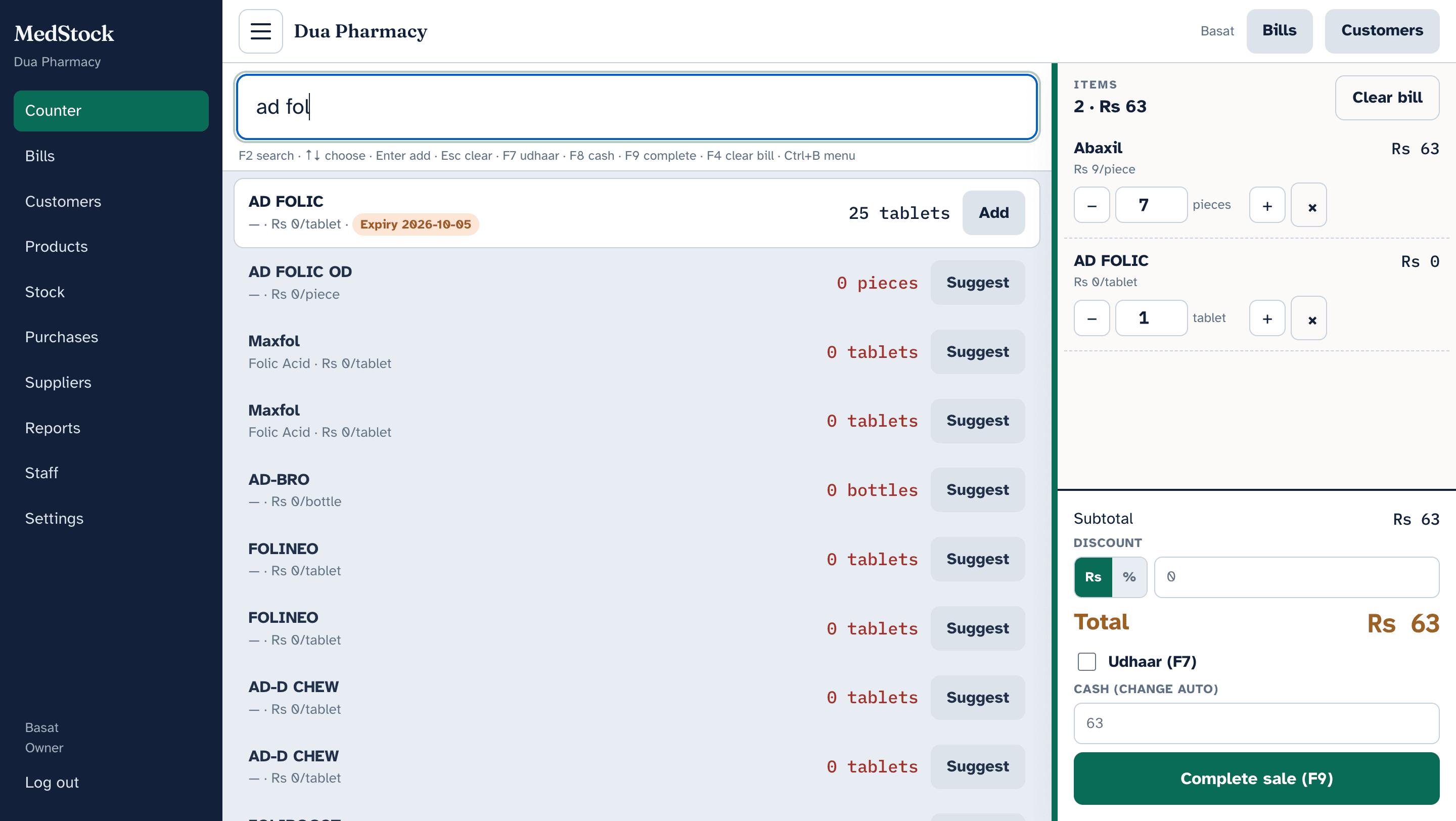1456x821 pixels.
Task: Click the Customers button in header
Action: (x=1382, y=31)
